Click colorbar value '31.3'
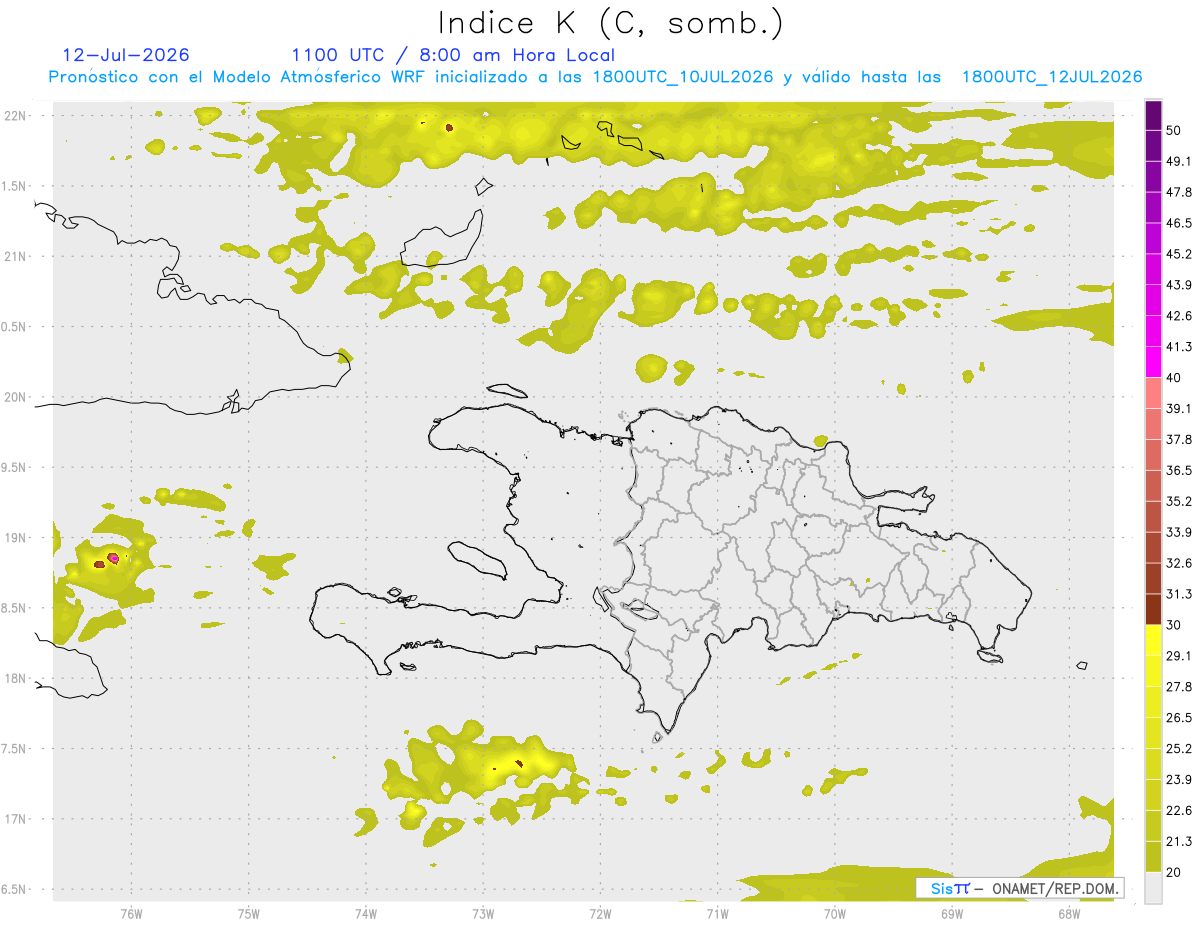The width and height of the screenshot is (1200, 927). click(x=1179, y=594)
